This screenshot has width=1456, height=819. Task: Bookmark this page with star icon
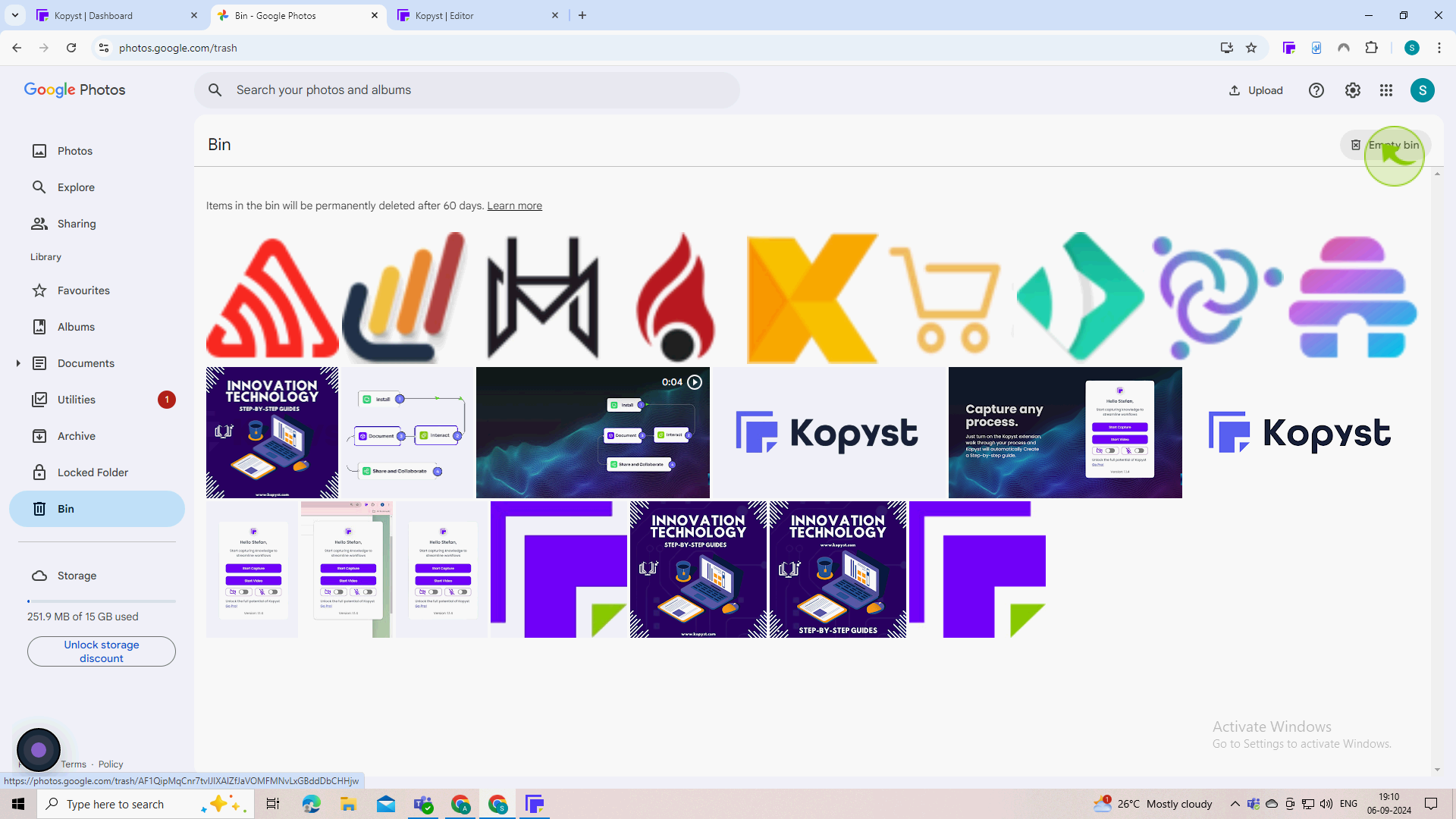pos(1251,48)
